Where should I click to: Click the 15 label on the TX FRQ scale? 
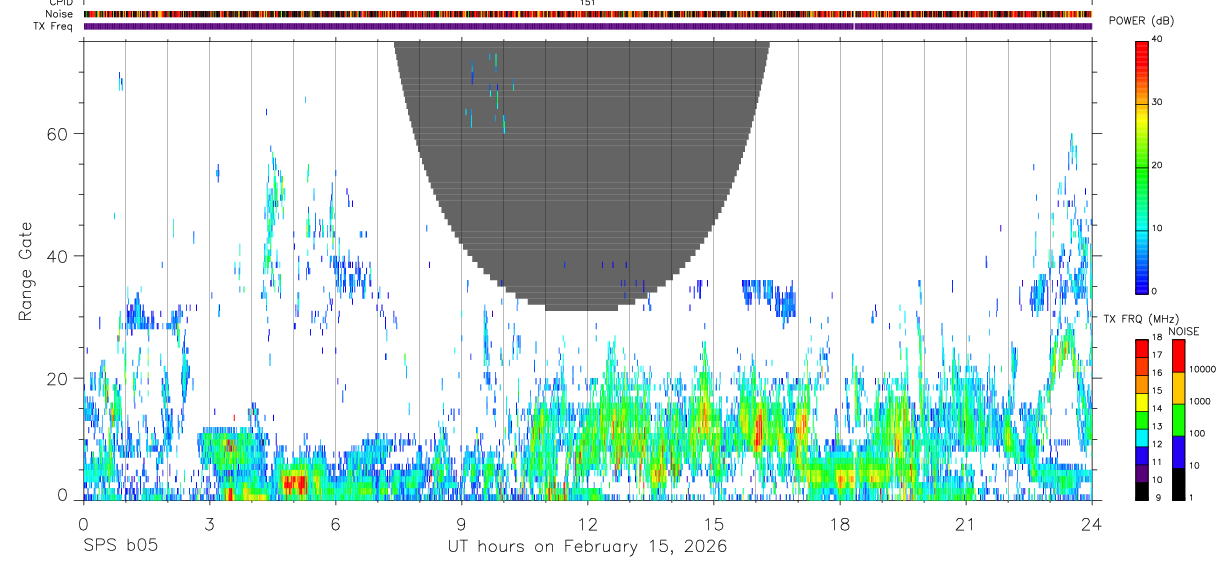click(1157, 391)
